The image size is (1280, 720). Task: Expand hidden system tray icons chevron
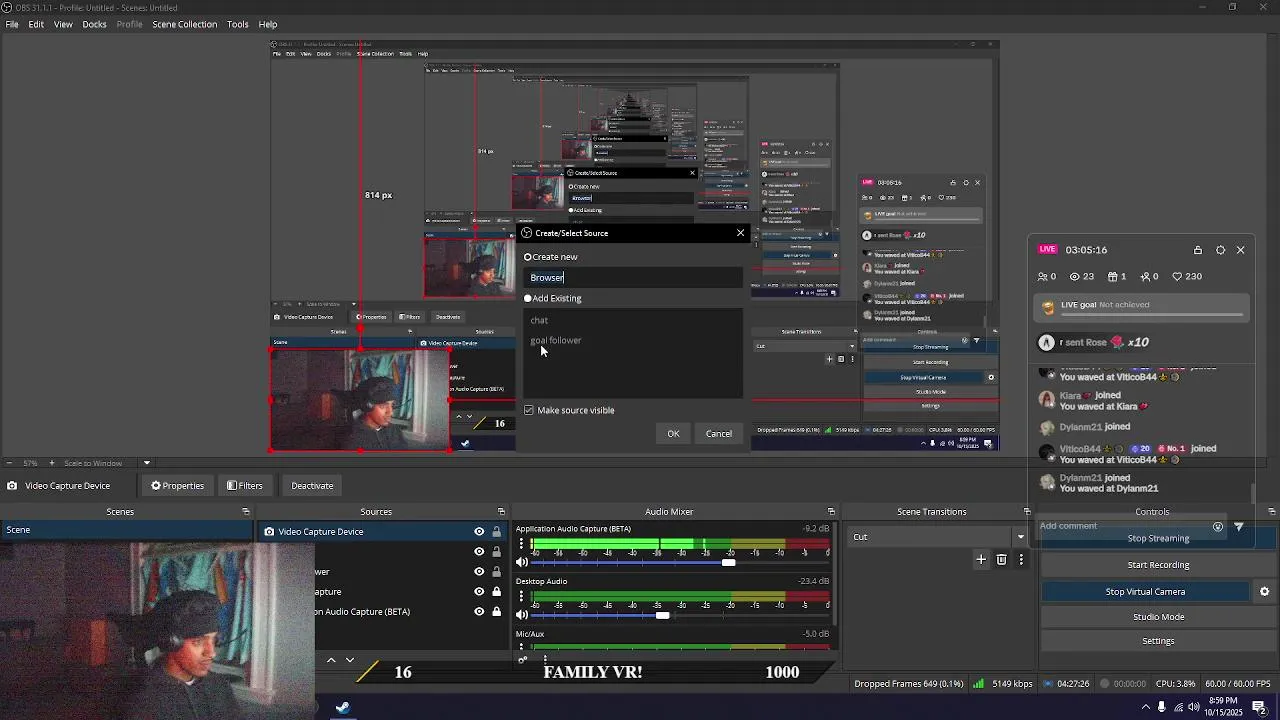(x=1145, y=707)
